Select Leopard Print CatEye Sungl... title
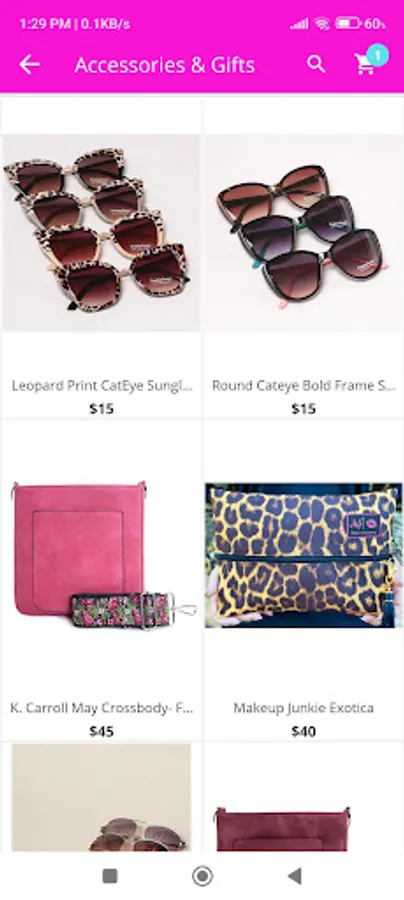Viewport: 404px width, 900px height. click(x=102, y=386)
